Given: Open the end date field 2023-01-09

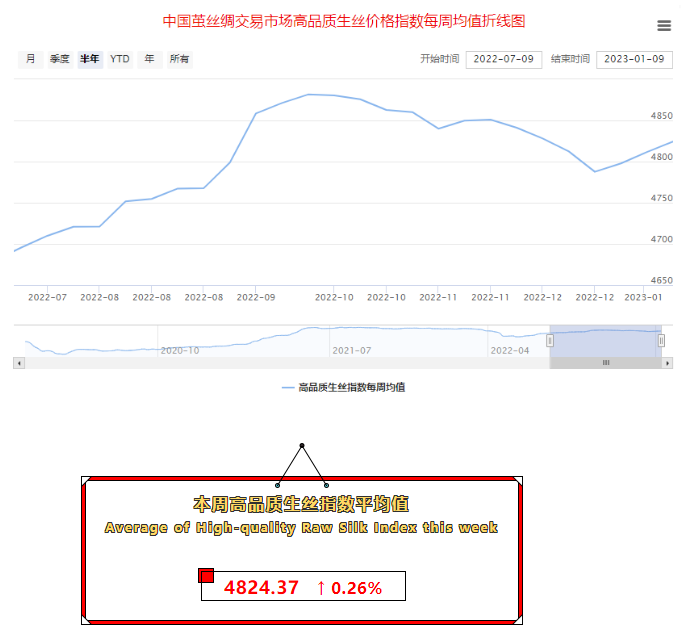Looking at the screenshot, I should coord(634,60).
